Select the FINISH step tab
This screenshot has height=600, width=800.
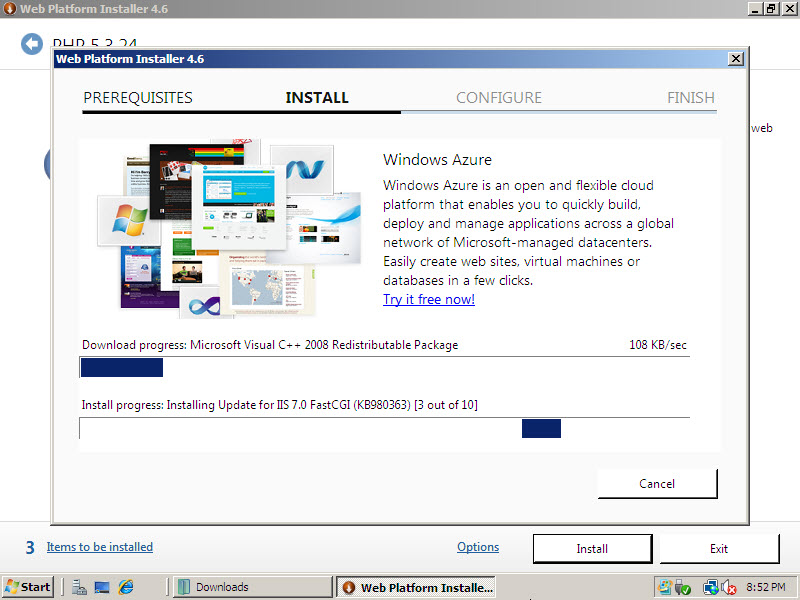(691, 97)
